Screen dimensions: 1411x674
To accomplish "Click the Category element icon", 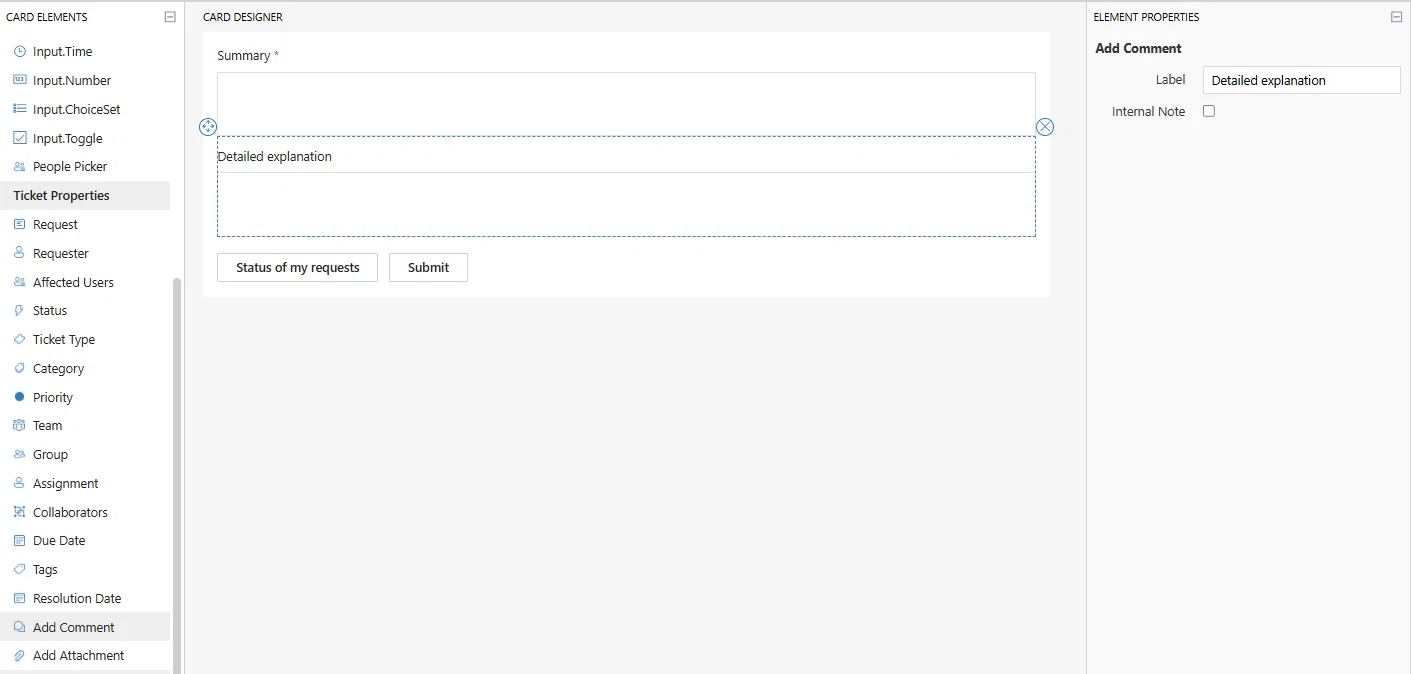I will [19, 368].
